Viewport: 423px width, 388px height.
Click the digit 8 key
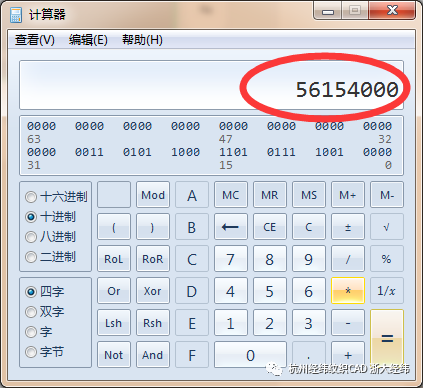270,259
